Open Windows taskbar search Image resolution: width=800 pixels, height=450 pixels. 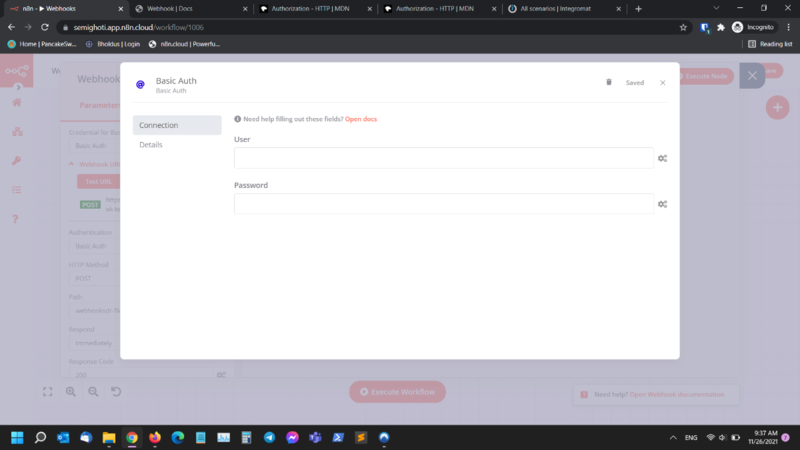[x=40, y=437]
